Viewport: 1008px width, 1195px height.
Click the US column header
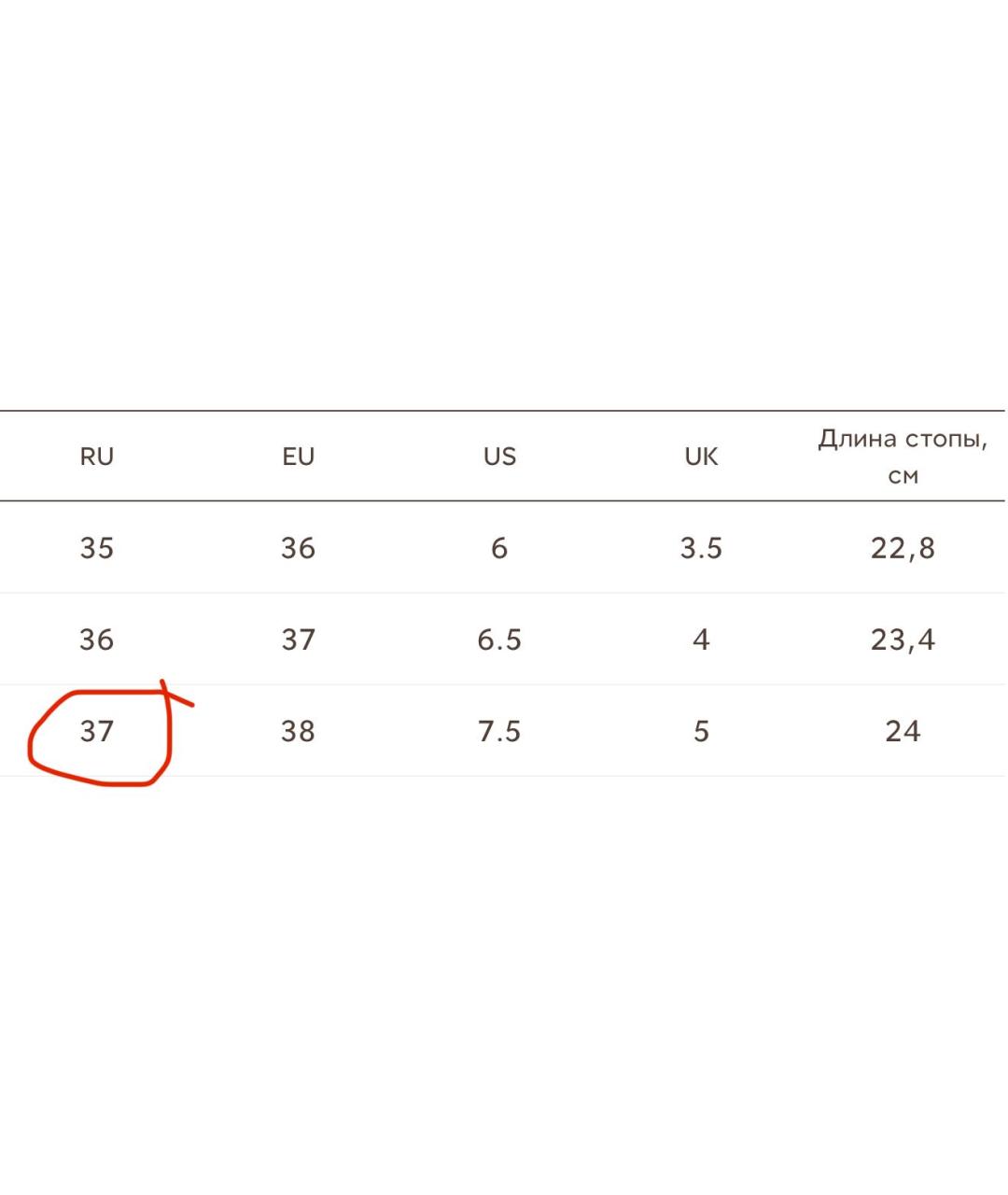499,457
